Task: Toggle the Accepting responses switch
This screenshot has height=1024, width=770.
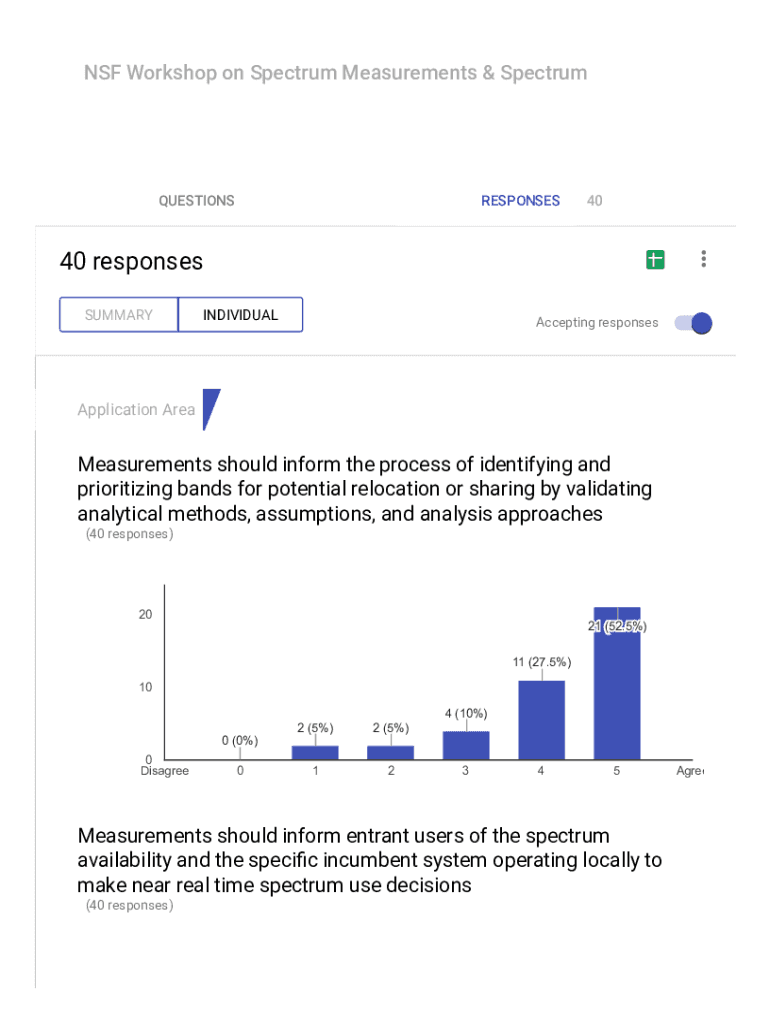Action: point(693,323)
